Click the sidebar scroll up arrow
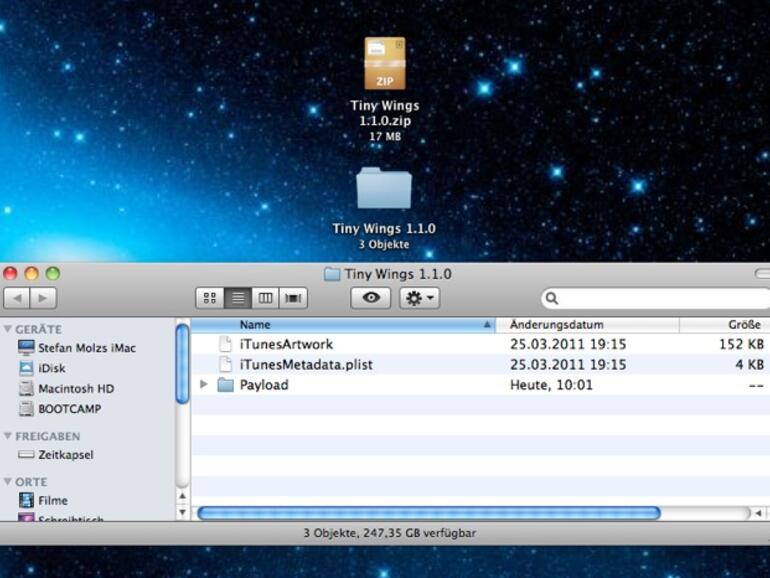Image resolution: width=770 pixels, height=578 pixels. point(182,496)
